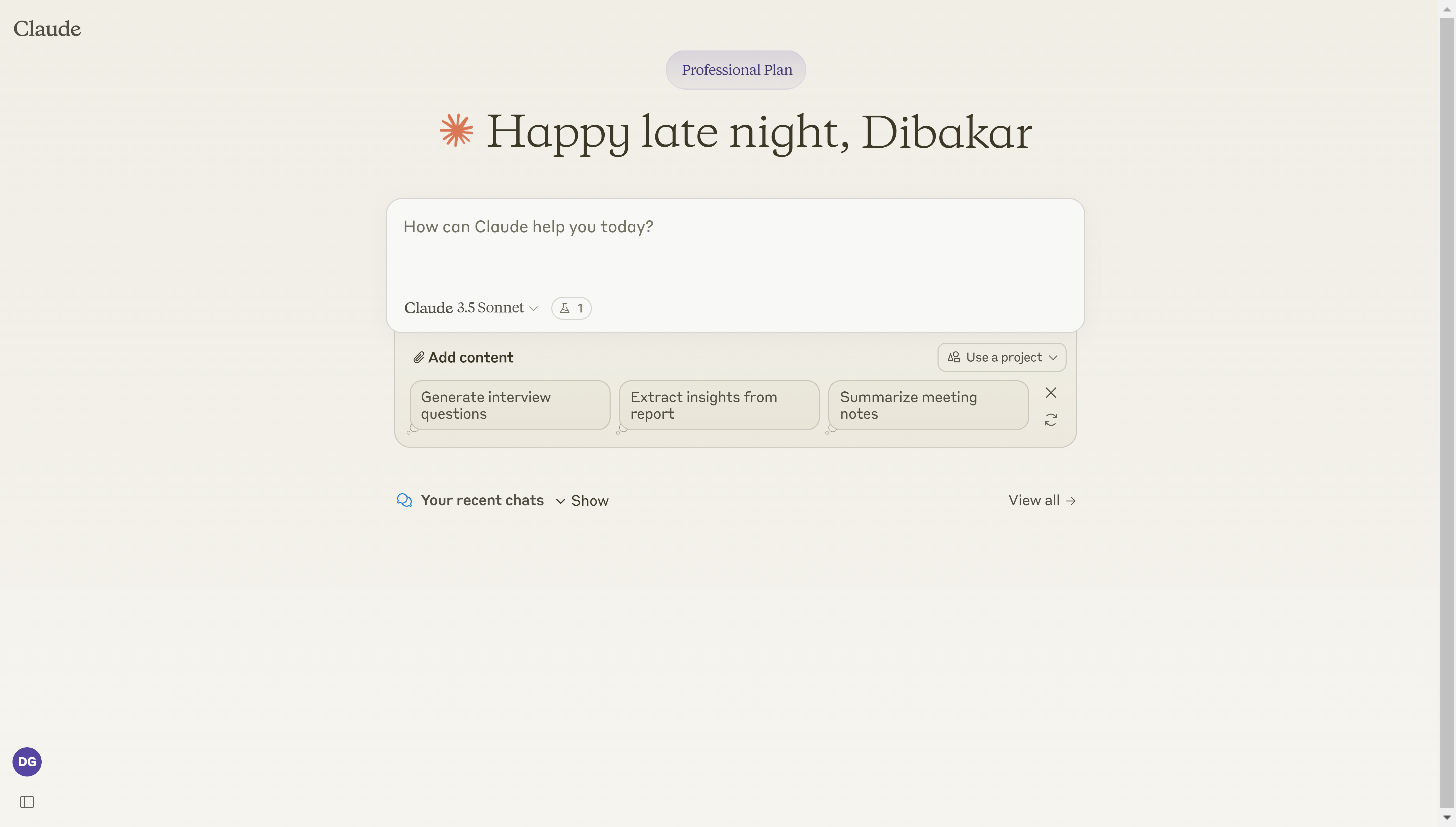This screenshot has width=1456, height=827.
Task: Click the Claude logo at top left
Action: (47, 29)
